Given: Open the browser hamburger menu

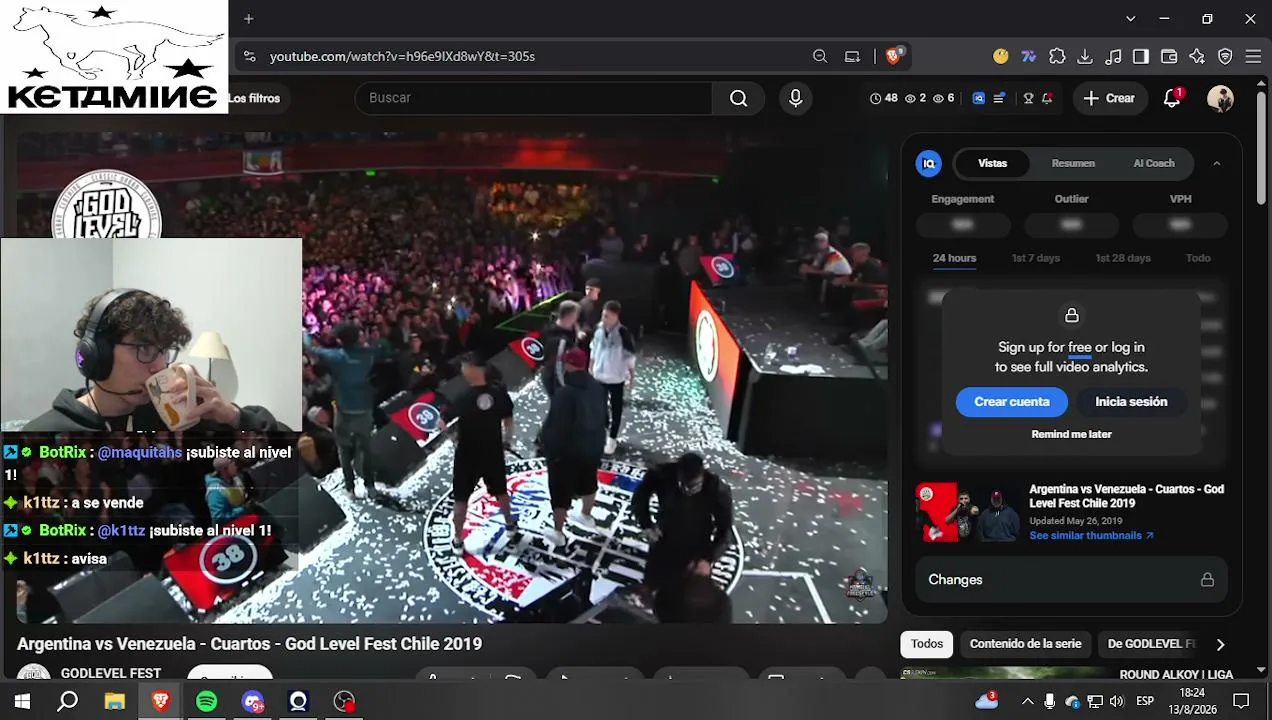Looking at the screenshot, I should pos(1253,56).
